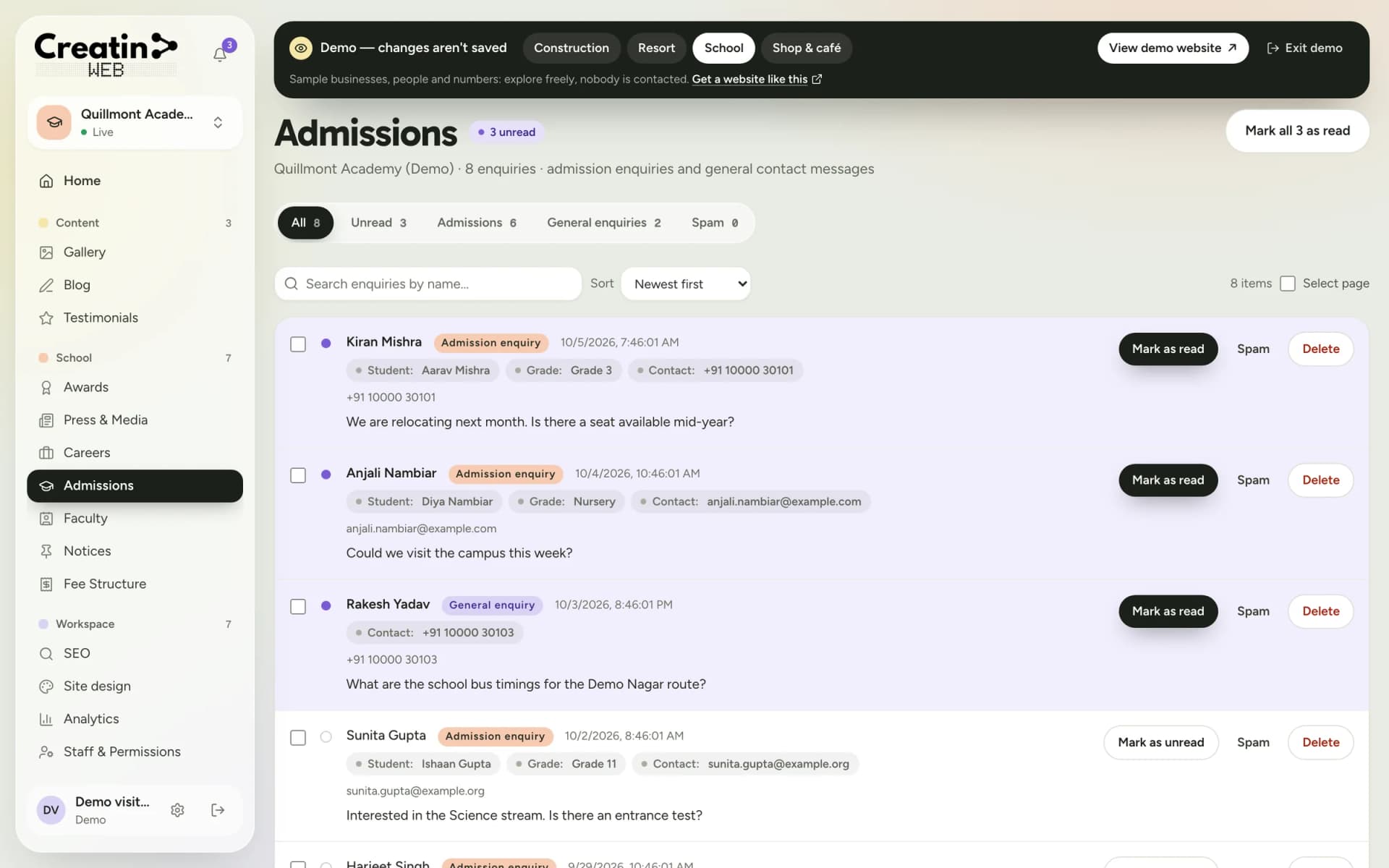The width and height of the screenshot is (1389, 868).
Task: Open SEO via its magnifier icon
Action: pyautogui.click(x=46, y=654)
